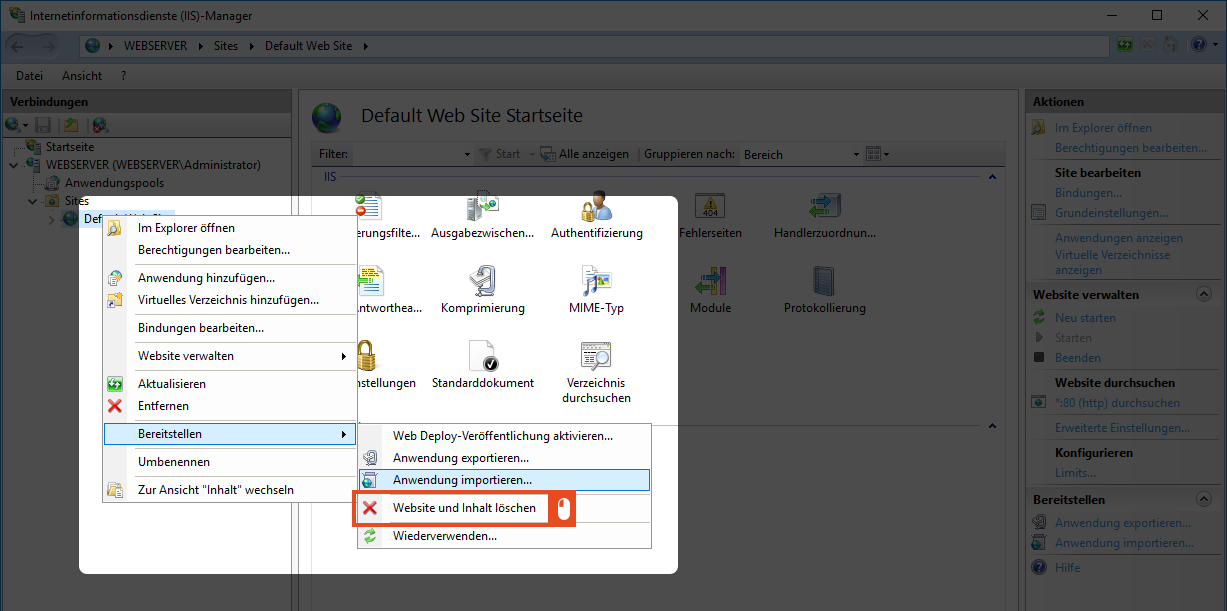The image size is (1227, 611).
Task: Open the Module feature icon
Action: pyautogui.click(x=710, y=285)
